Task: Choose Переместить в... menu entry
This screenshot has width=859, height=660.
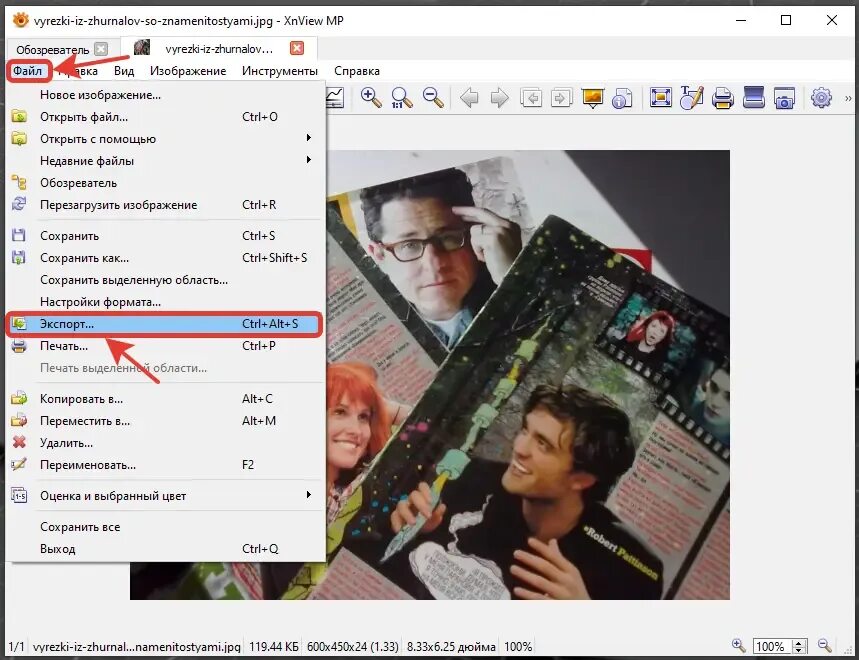Action: [164, 421]
